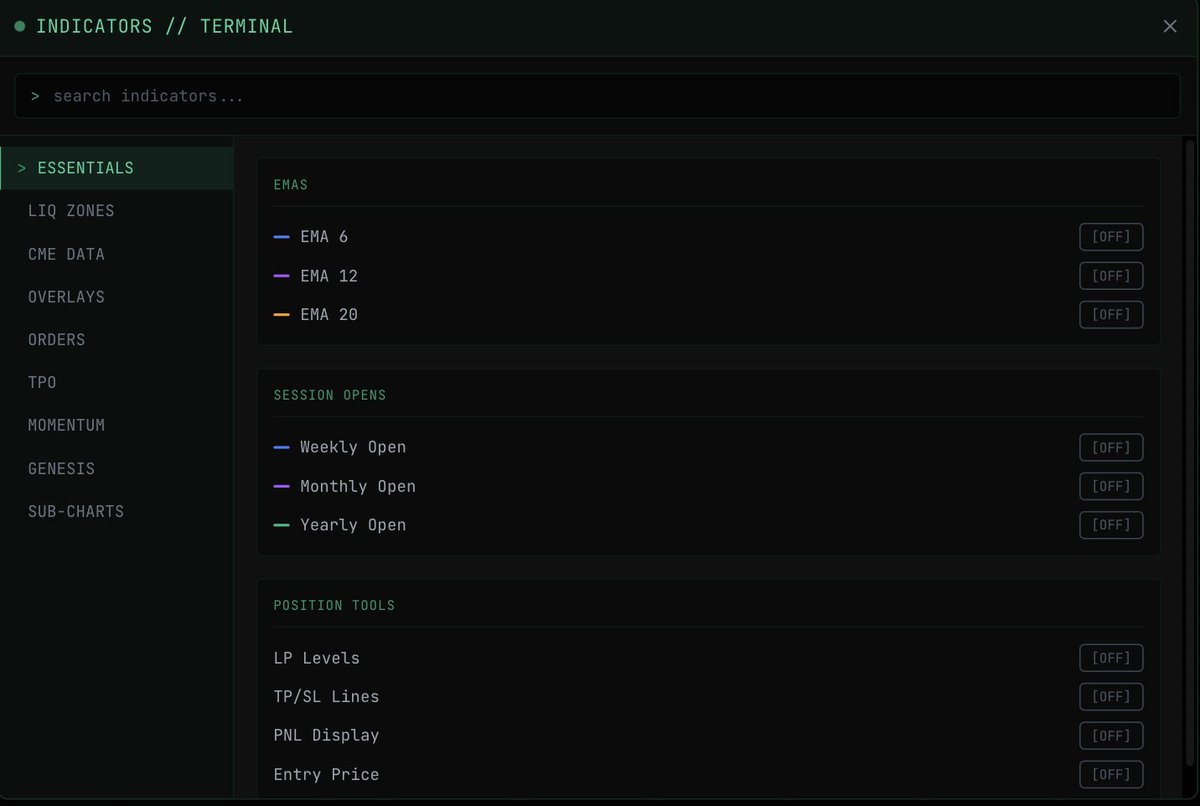This screenshot has width=1200, height=806.
Task: Turn on Entry Price toggle
Action: click(1111, 774)
